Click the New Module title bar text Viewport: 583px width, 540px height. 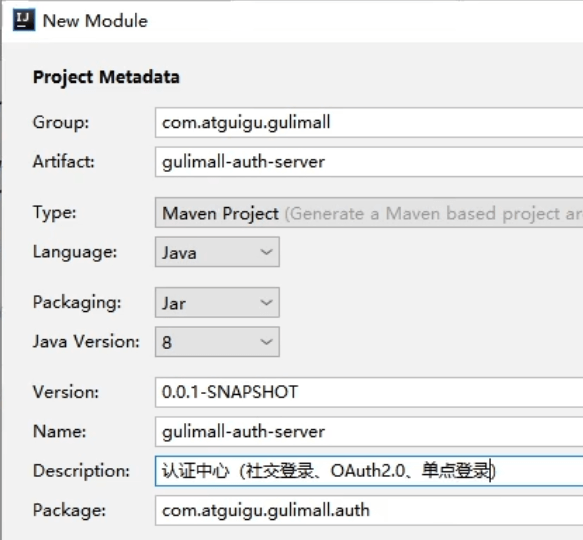pyautogui.click(x=95, y=21)
